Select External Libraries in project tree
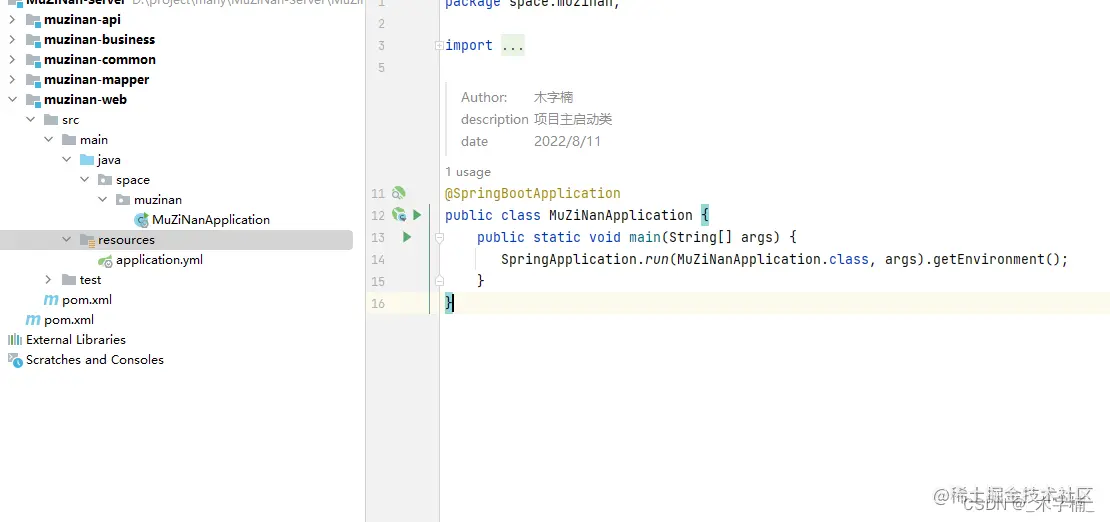Screen dimensions: 1110x522 point(76,339)
